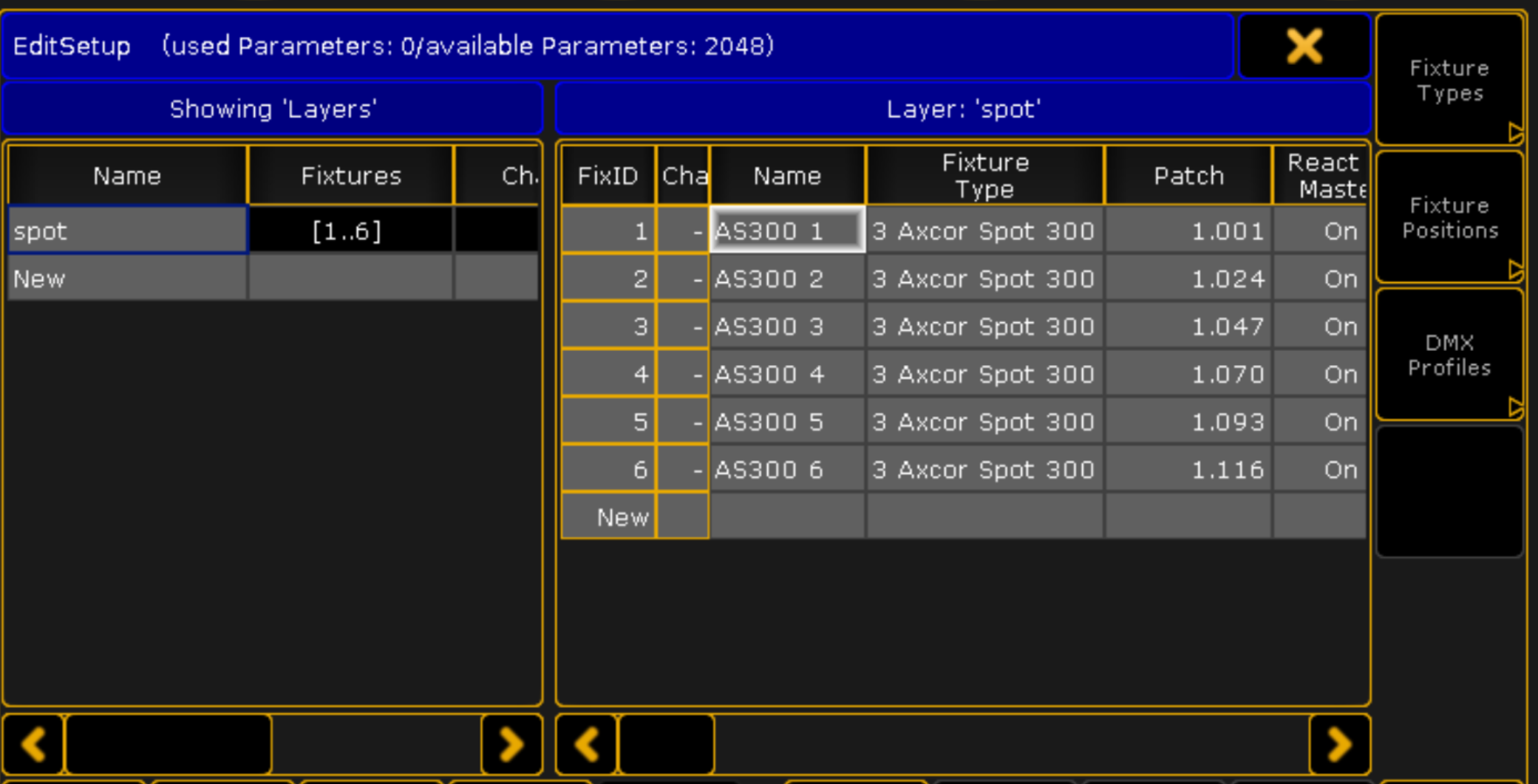Select the AS300 6 name cell

coord(787,469)
